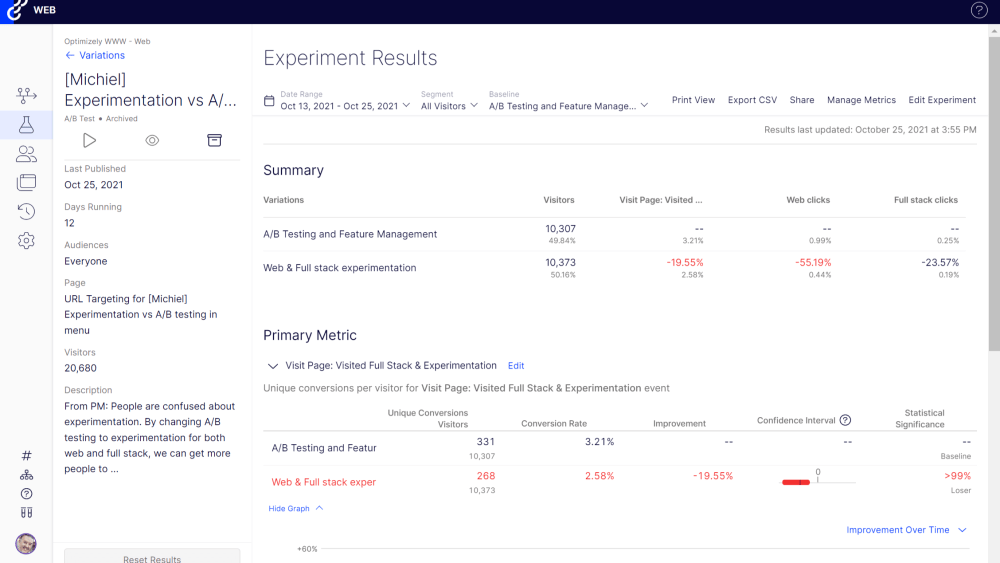Viewport: 1000px width, 563px height.
Task: Open the Baseline variation dropdown
Action: [x=568, y=106]
